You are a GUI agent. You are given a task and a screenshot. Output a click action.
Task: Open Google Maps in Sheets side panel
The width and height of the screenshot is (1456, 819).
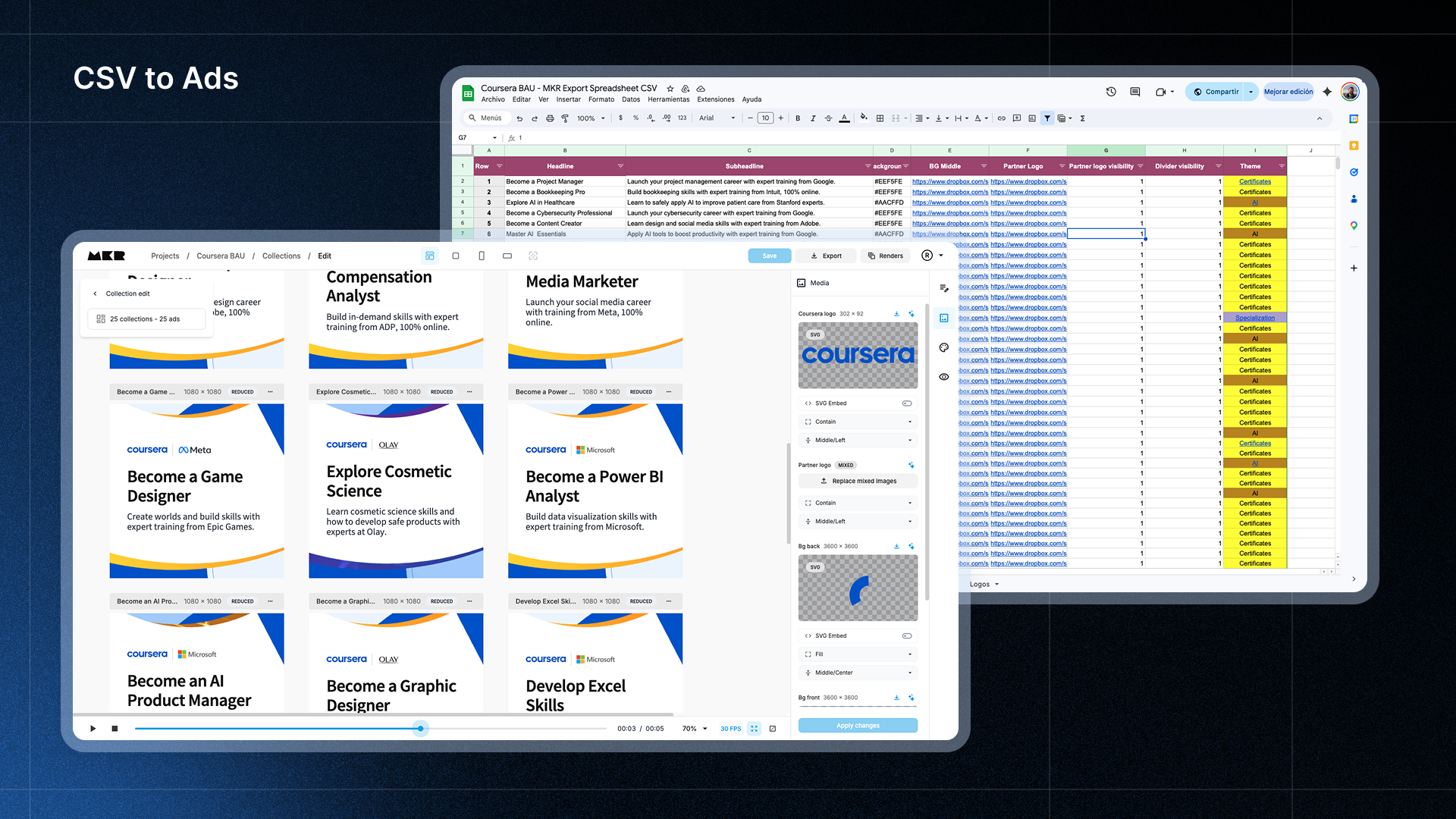coord(1354,225)
